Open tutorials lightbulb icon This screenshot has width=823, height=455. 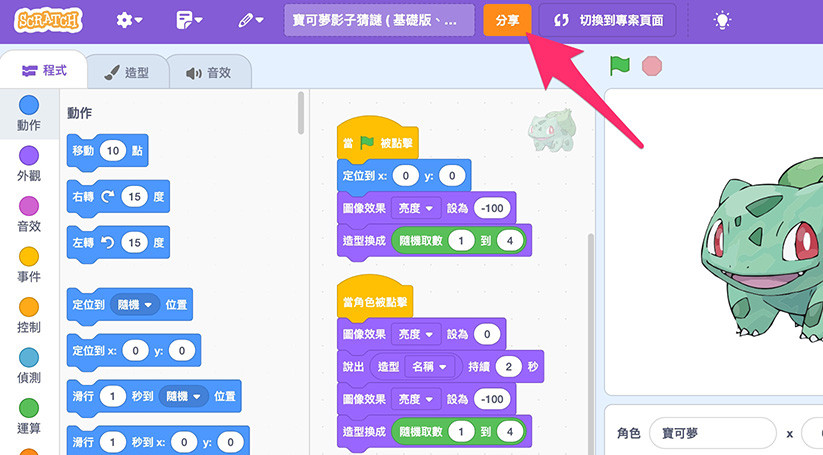pyautogui.click(x=722, y=20)
